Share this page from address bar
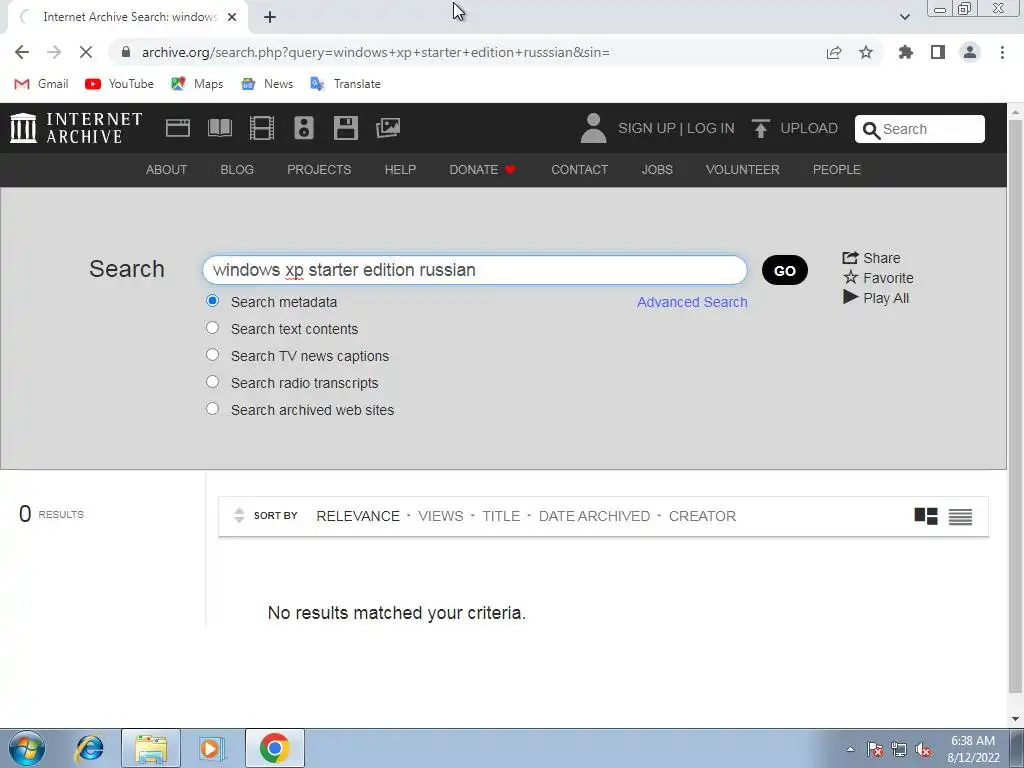 834,52
